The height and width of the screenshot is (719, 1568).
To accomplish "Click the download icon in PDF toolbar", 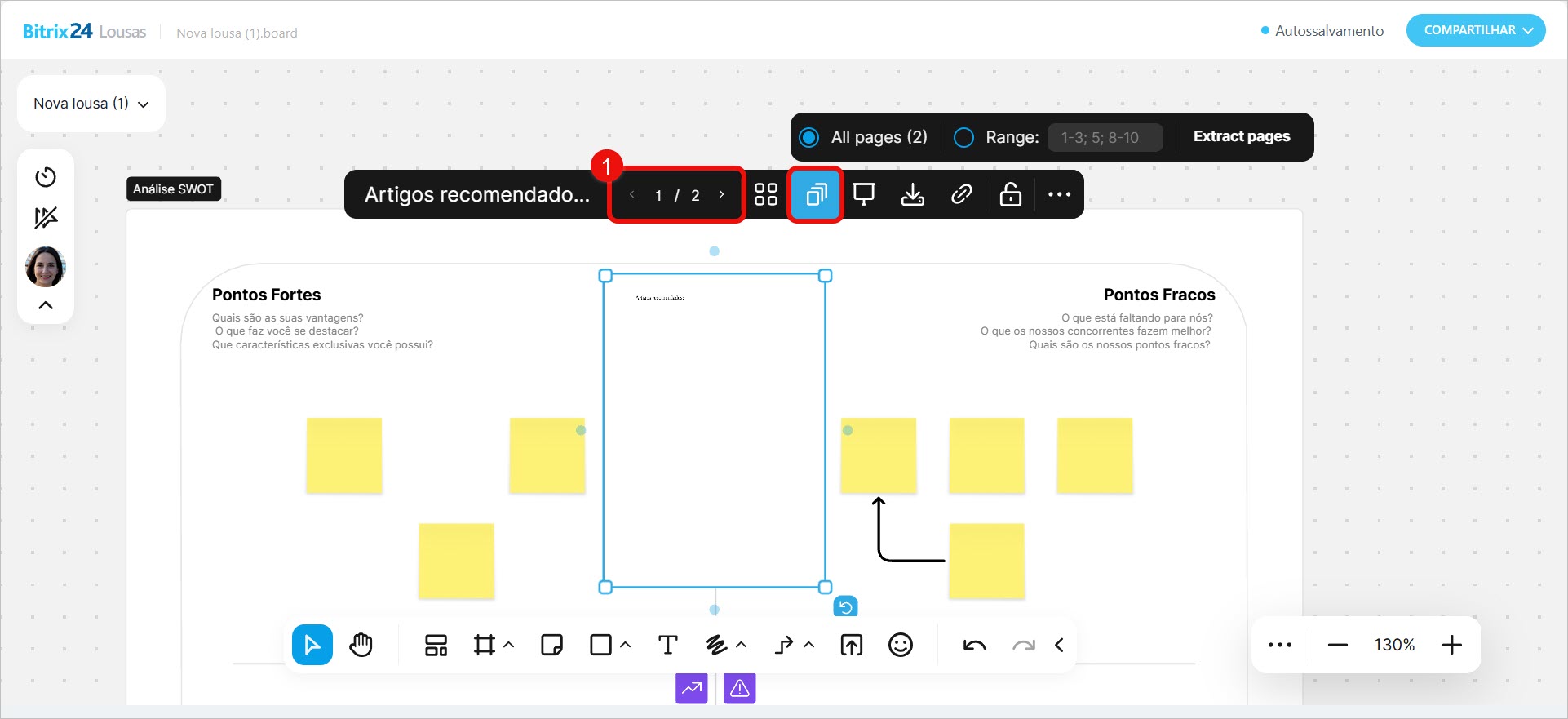I will (912, 194).
